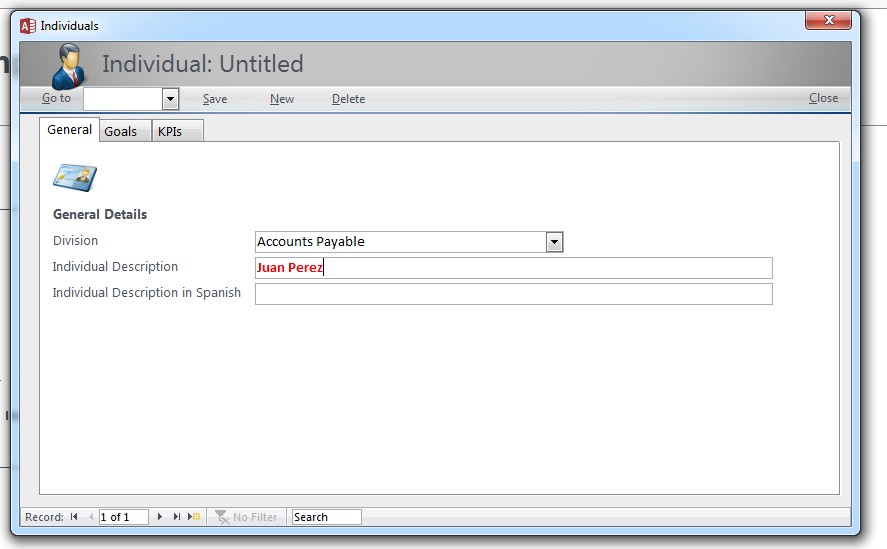Delete the current individual

pos(348,99)
